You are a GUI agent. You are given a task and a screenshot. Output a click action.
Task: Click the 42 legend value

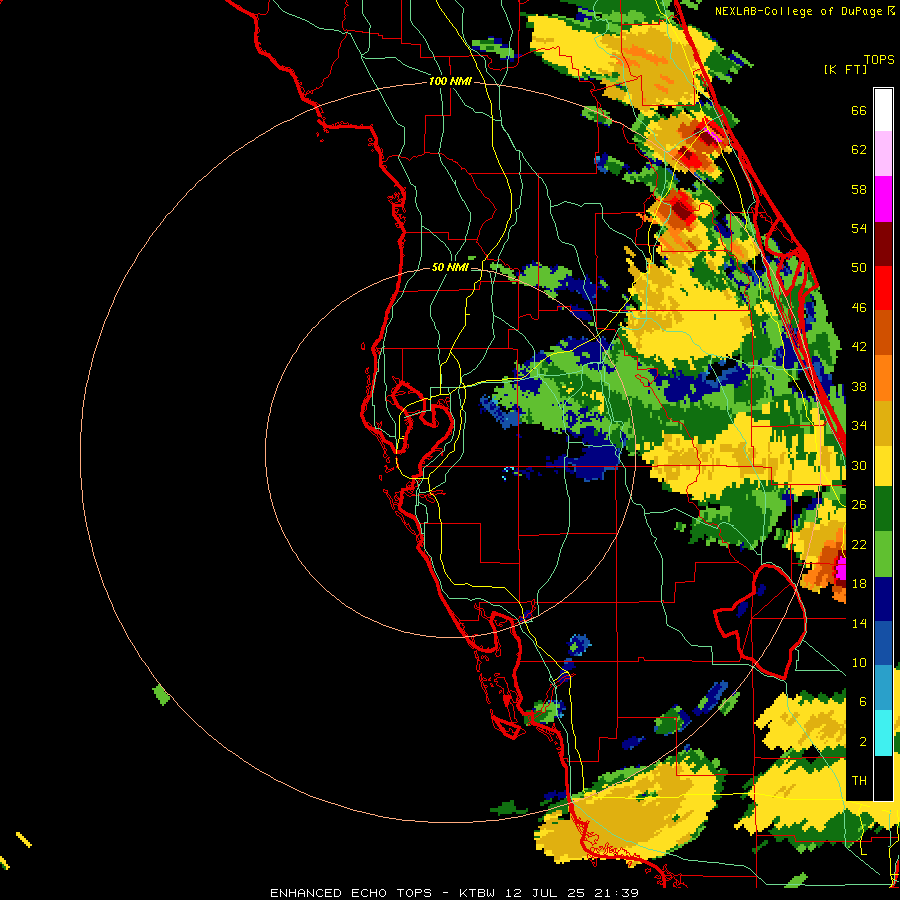pyautogui.click(x=859, y=347)
